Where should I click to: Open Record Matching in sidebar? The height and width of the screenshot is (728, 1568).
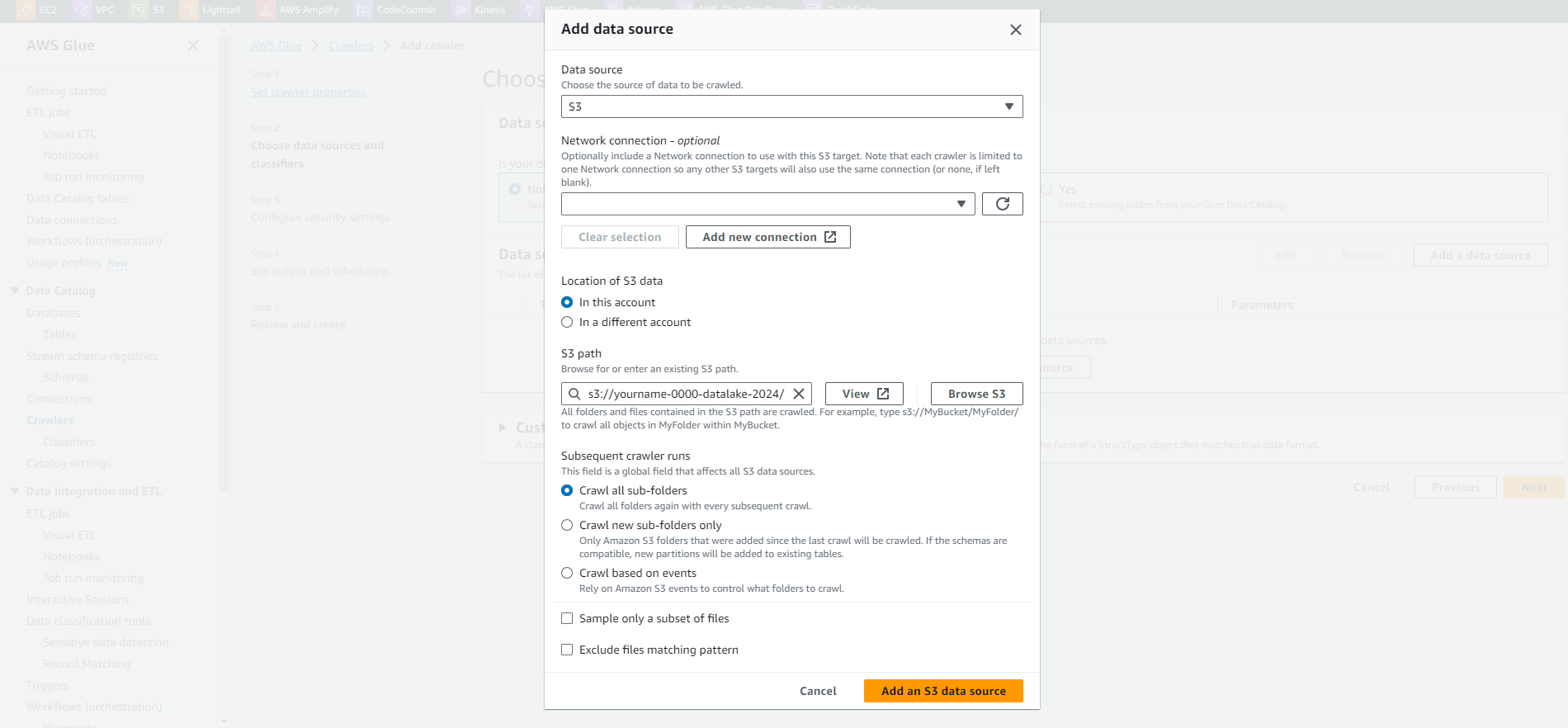pyautogui.click(x=87, y=664)
